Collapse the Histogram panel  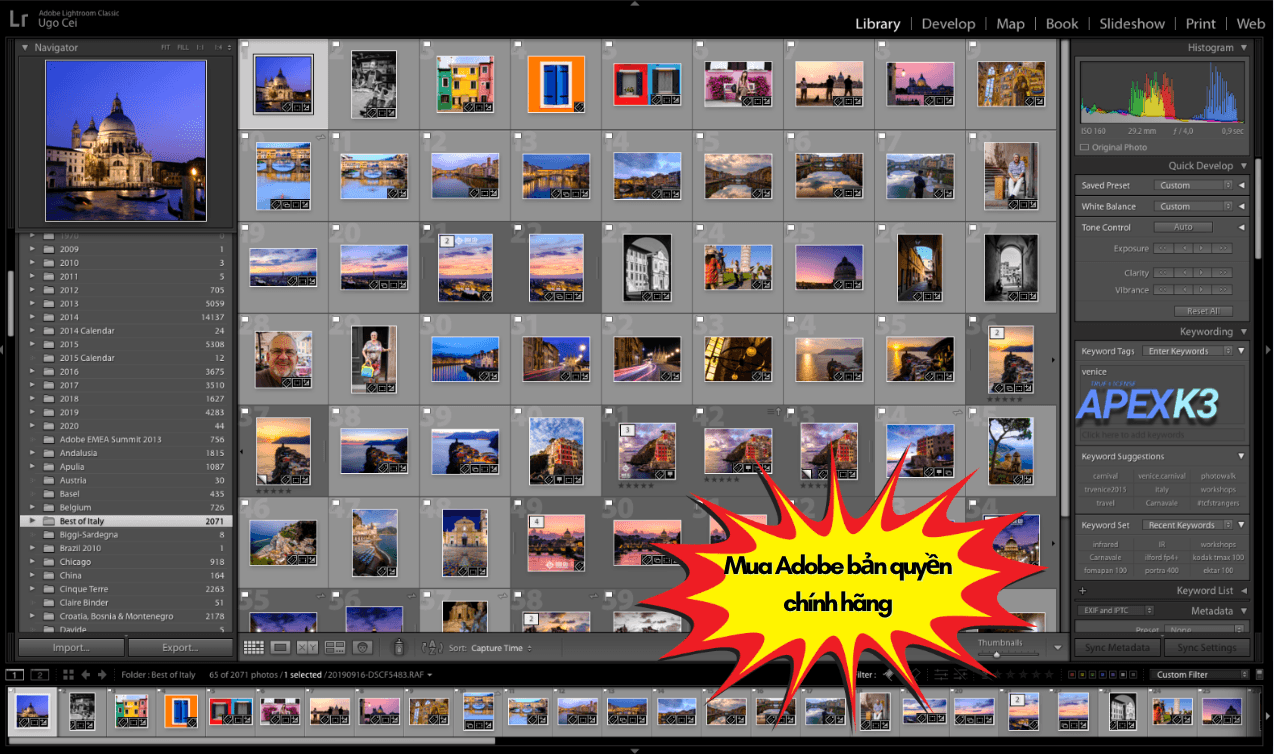click(x=1244, y=48)
